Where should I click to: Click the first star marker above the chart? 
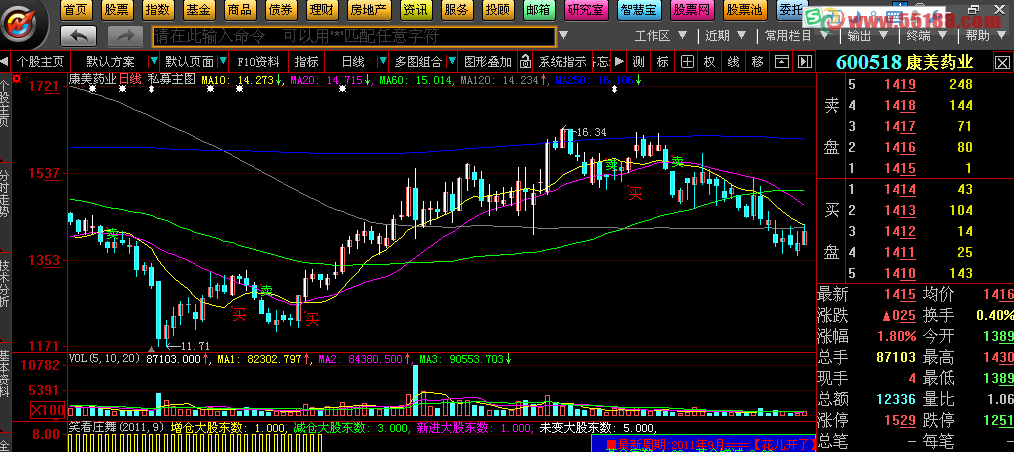point(92,89)
